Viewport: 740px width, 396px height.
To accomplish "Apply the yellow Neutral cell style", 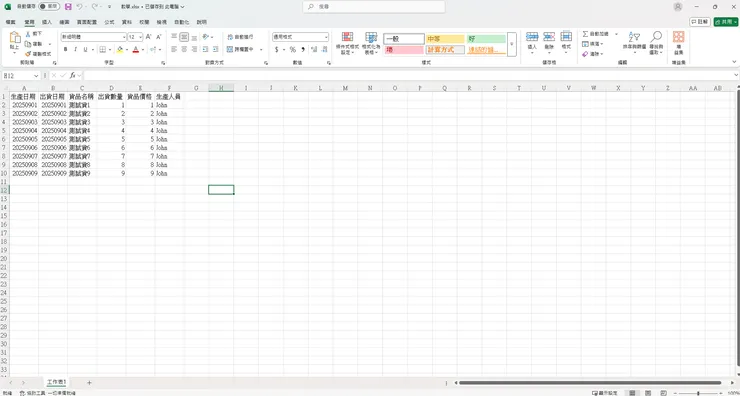I will [445, 39].
